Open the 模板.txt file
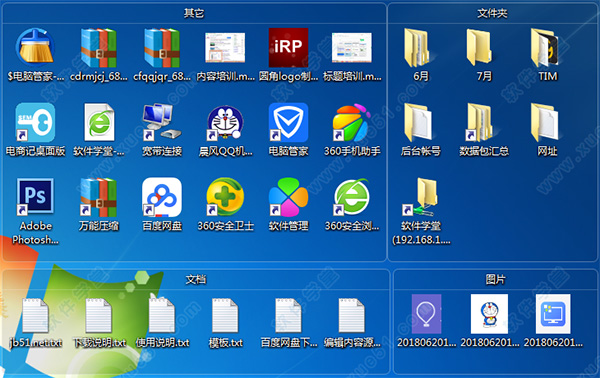The image size is (600, 378). 225,316
